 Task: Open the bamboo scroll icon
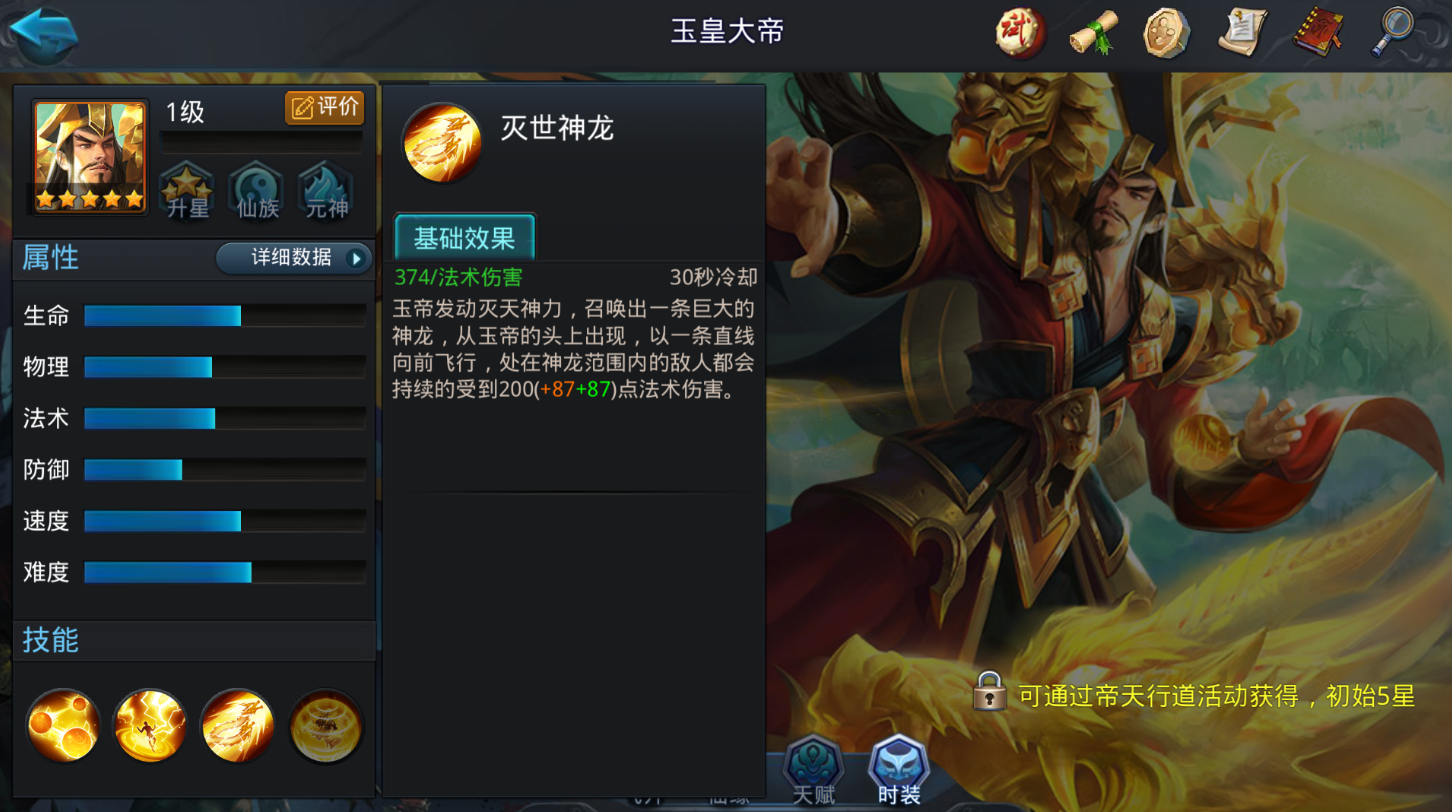(x=1094, y=33)
